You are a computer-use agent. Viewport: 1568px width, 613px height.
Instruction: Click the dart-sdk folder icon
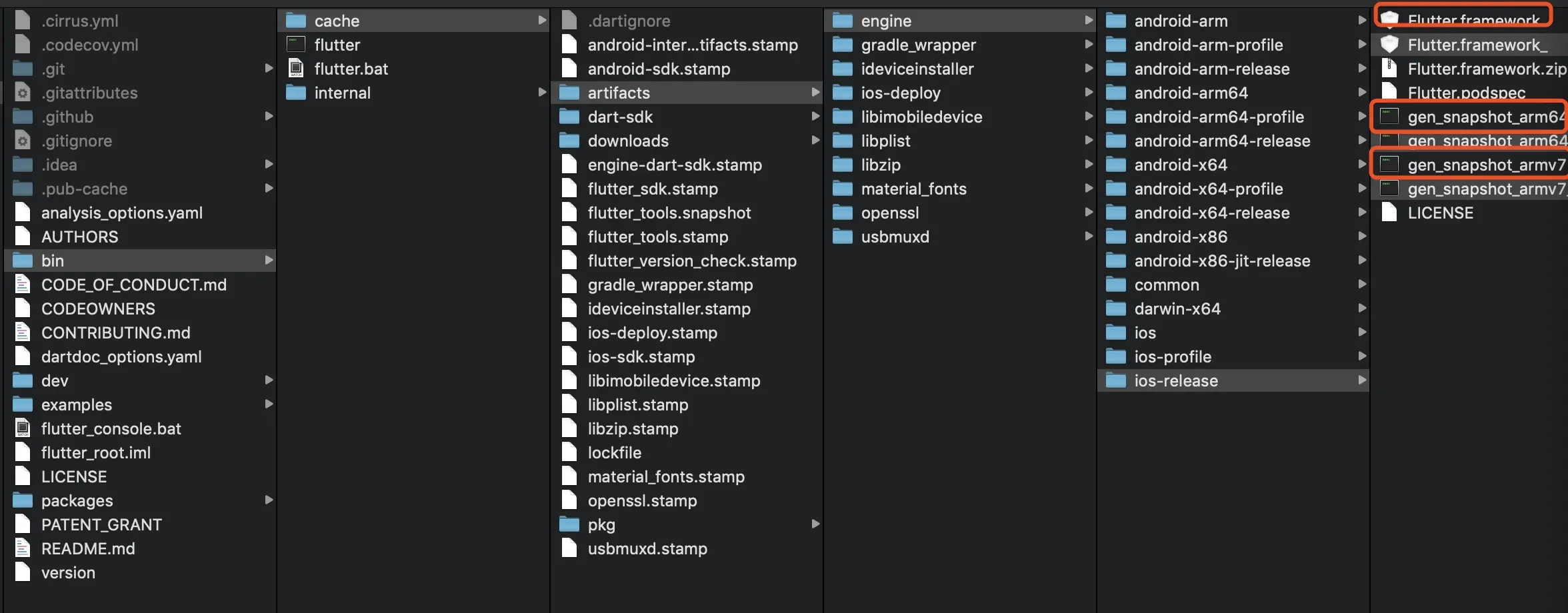569,117
